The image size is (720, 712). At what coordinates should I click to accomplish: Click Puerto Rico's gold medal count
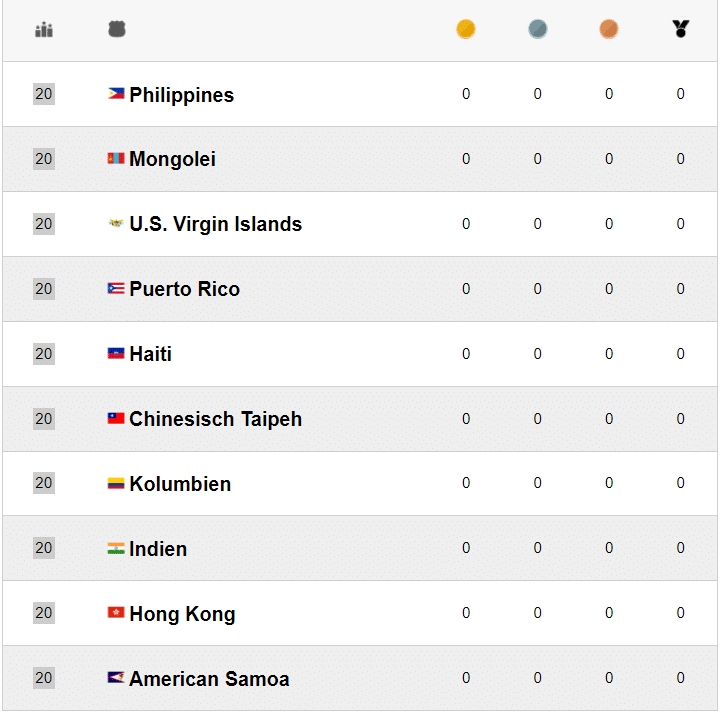coord(466,289)
